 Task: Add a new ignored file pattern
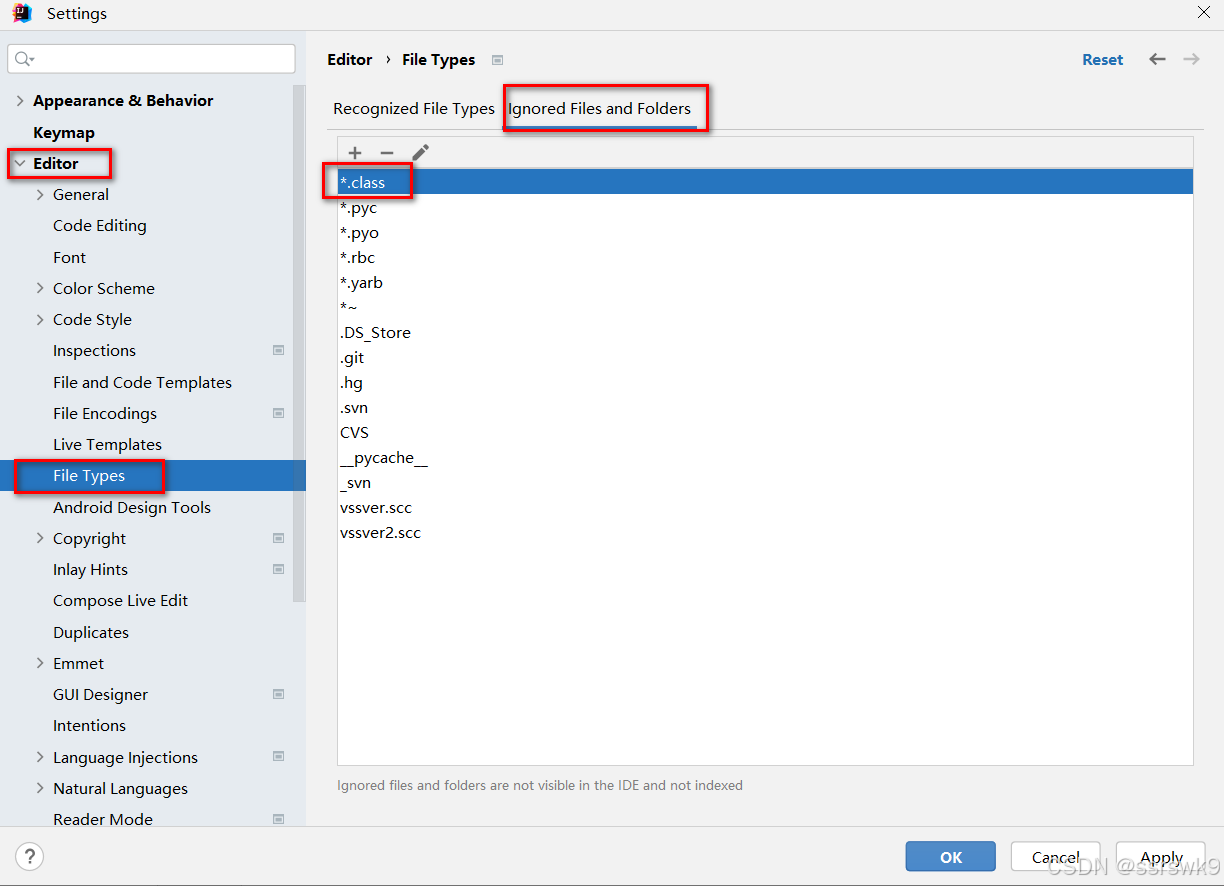point(355,153)
